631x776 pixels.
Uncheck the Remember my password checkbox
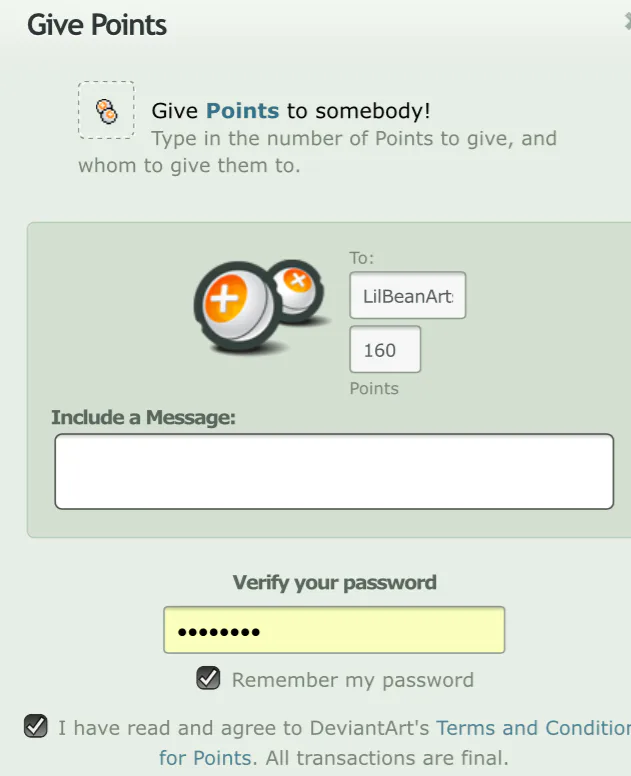(x=208, y=678)
